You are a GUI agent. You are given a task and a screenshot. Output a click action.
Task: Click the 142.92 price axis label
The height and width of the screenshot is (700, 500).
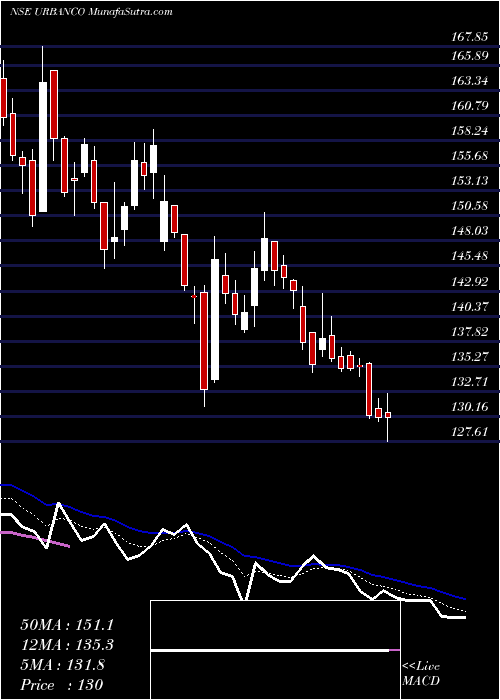[469, 282]
